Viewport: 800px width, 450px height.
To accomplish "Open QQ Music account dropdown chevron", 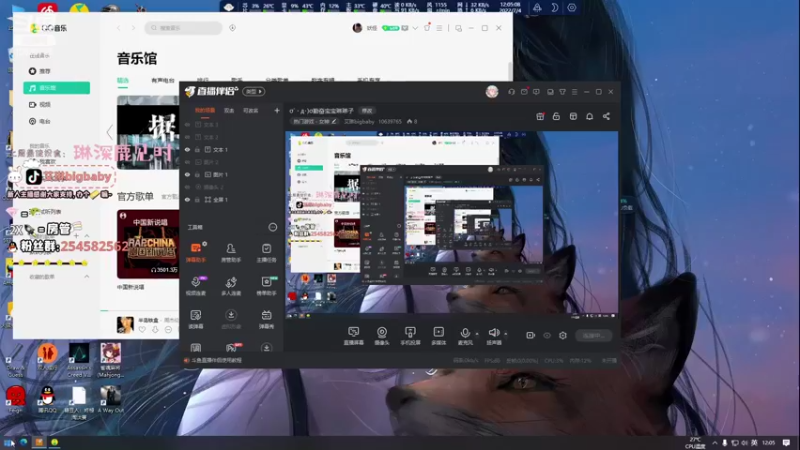I will coord(415,28).
